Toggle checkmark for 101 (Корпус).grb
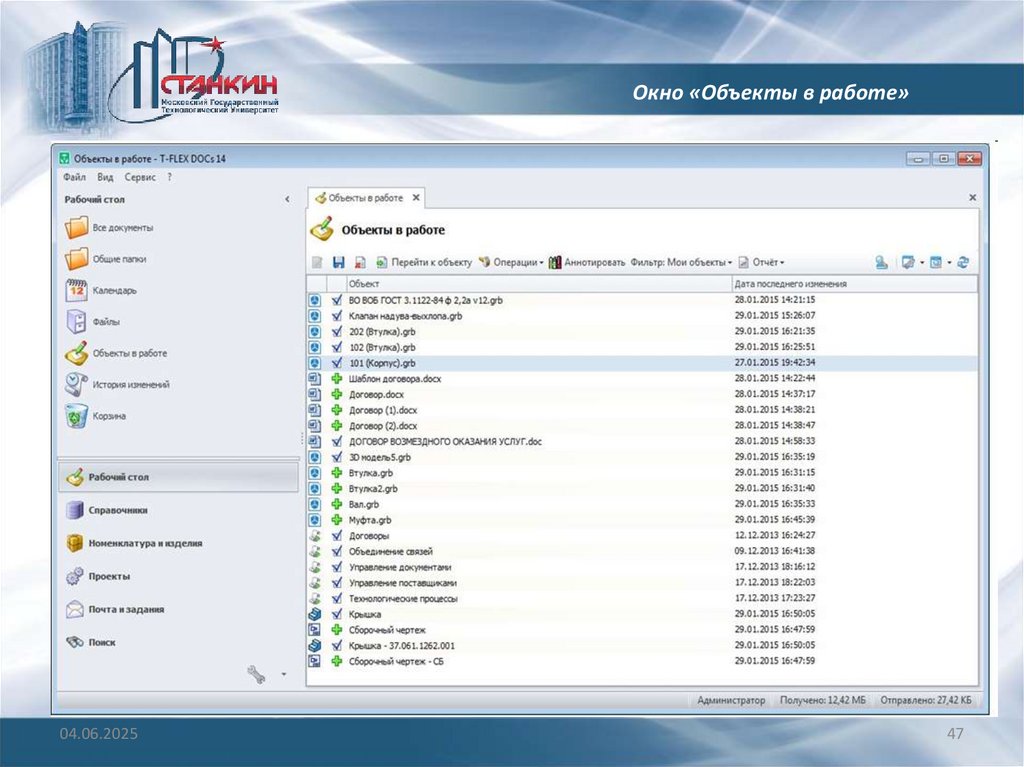Screen dimensions: 1024x767 336,363
